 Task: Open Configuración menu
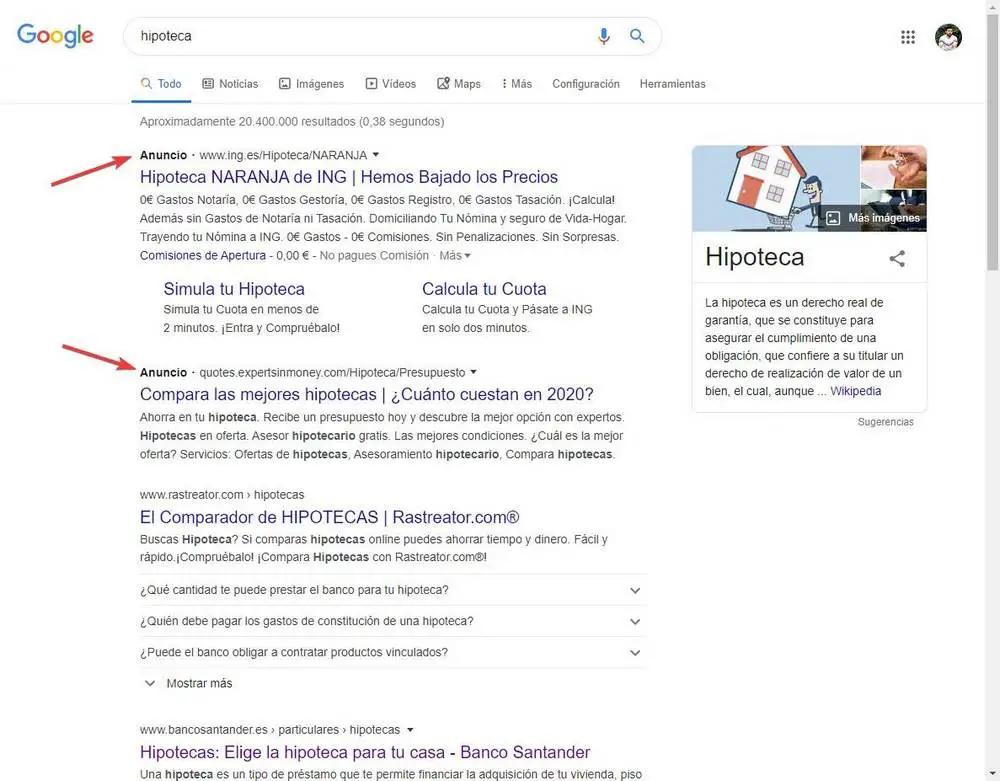pos(585,84)
